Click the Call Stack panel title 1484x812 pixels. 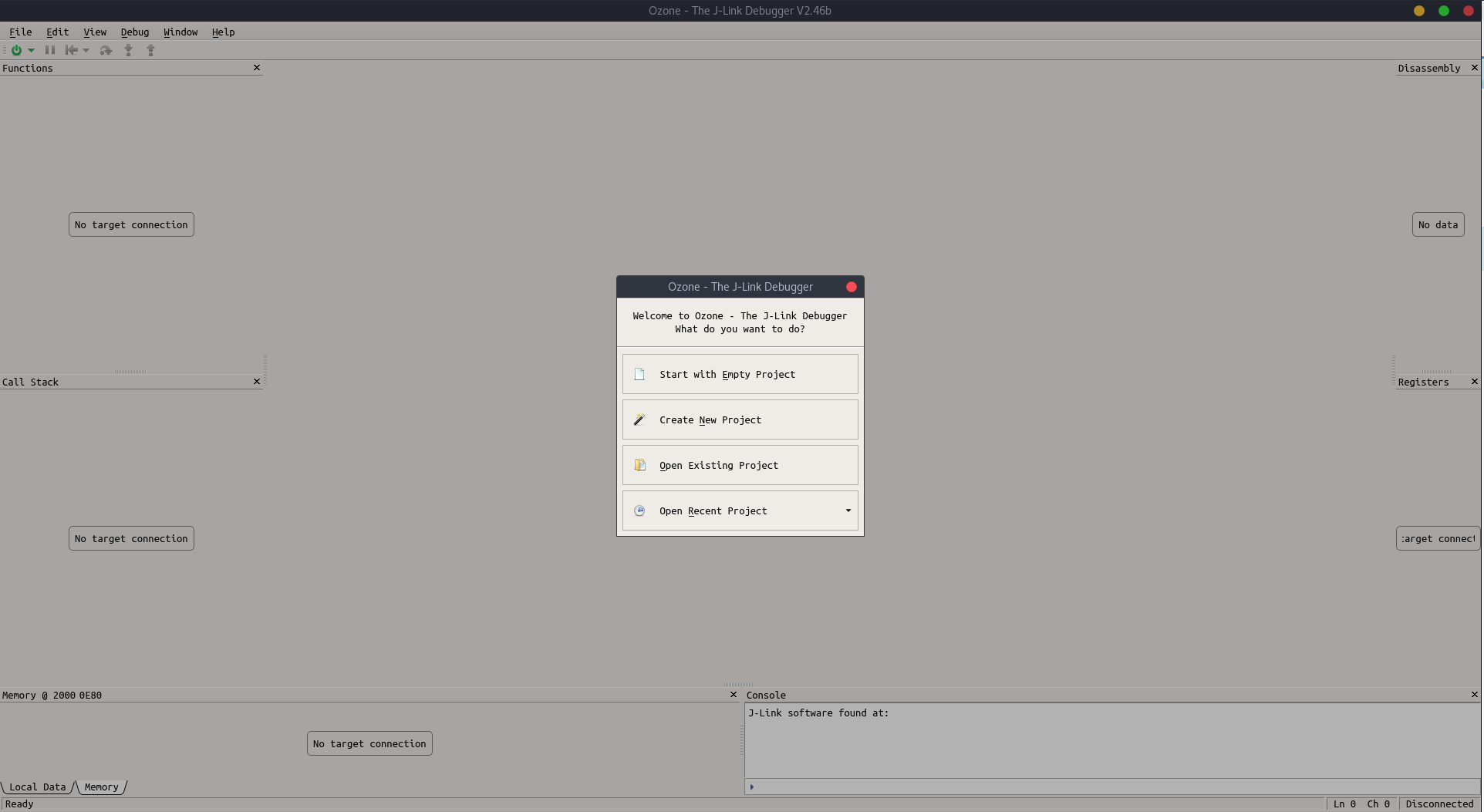pos(30,382)
